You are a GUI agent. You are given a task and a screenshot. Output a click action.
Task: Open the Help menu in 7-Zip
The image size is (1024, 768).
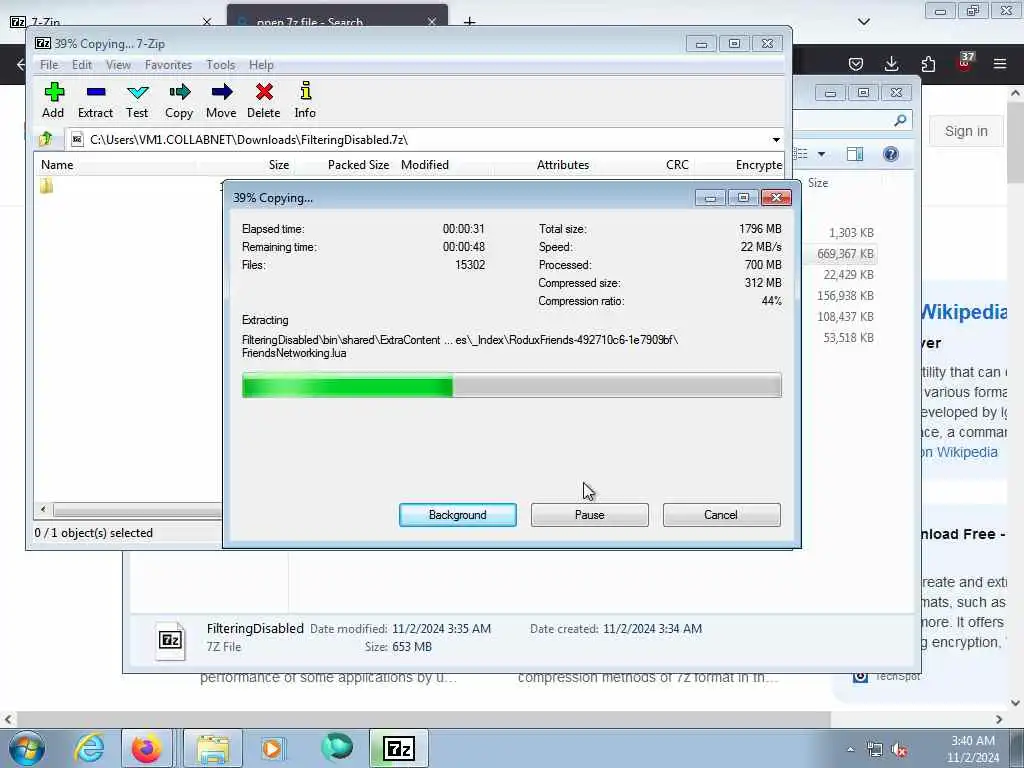[261, 65]
